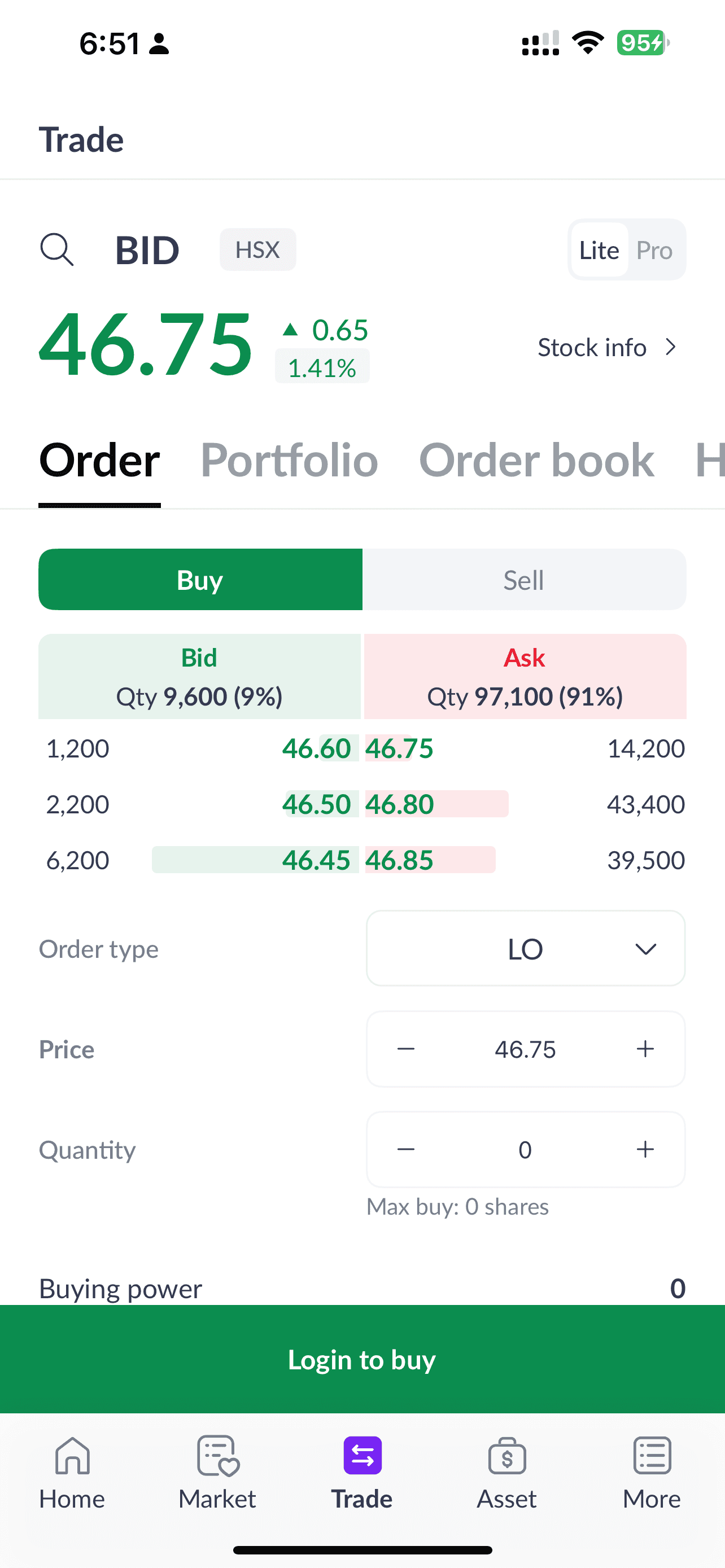Select Lite trading mode

pyautogui.click(x=599, y=250)
